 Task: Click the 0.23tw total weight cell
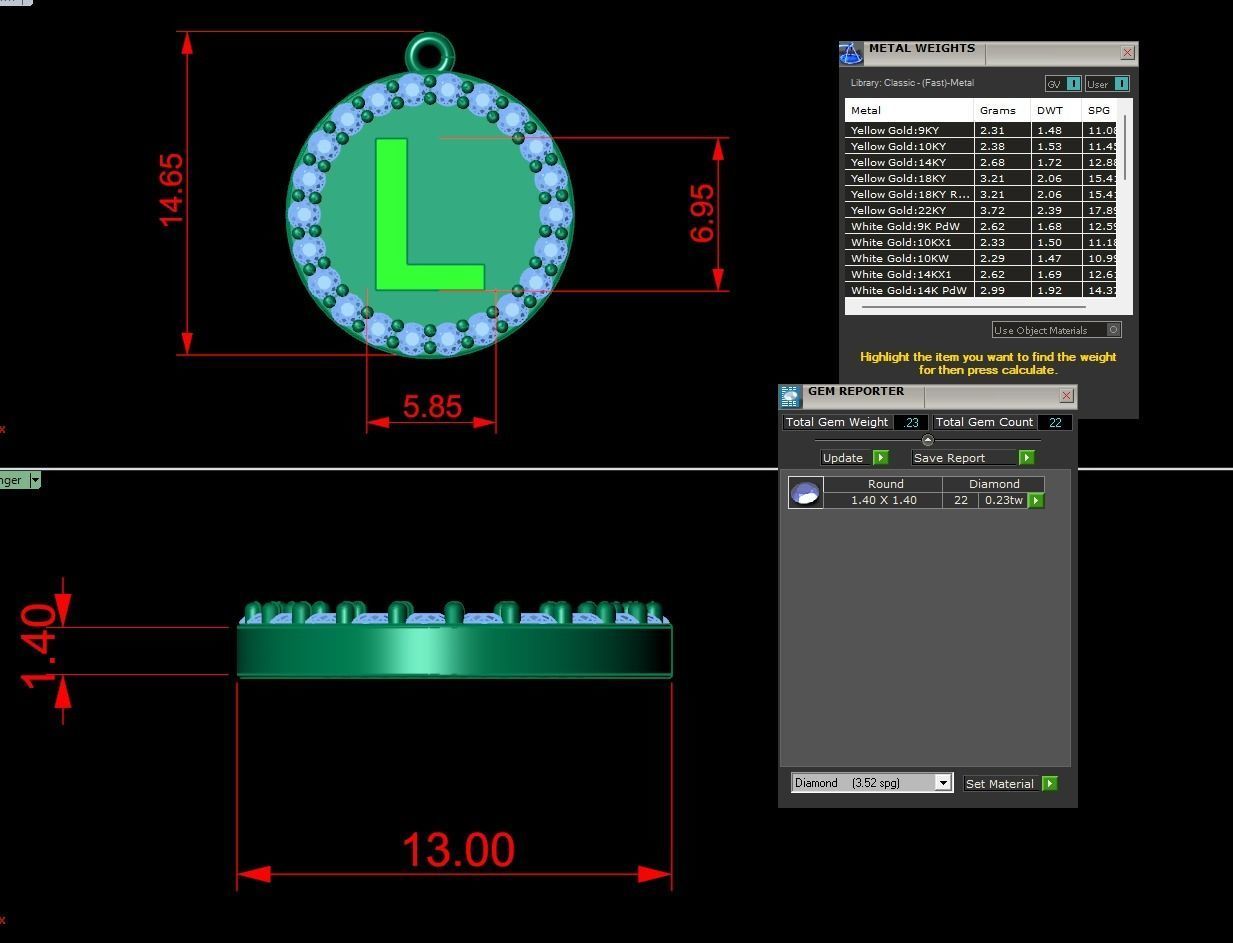(x=1003, y=500)
